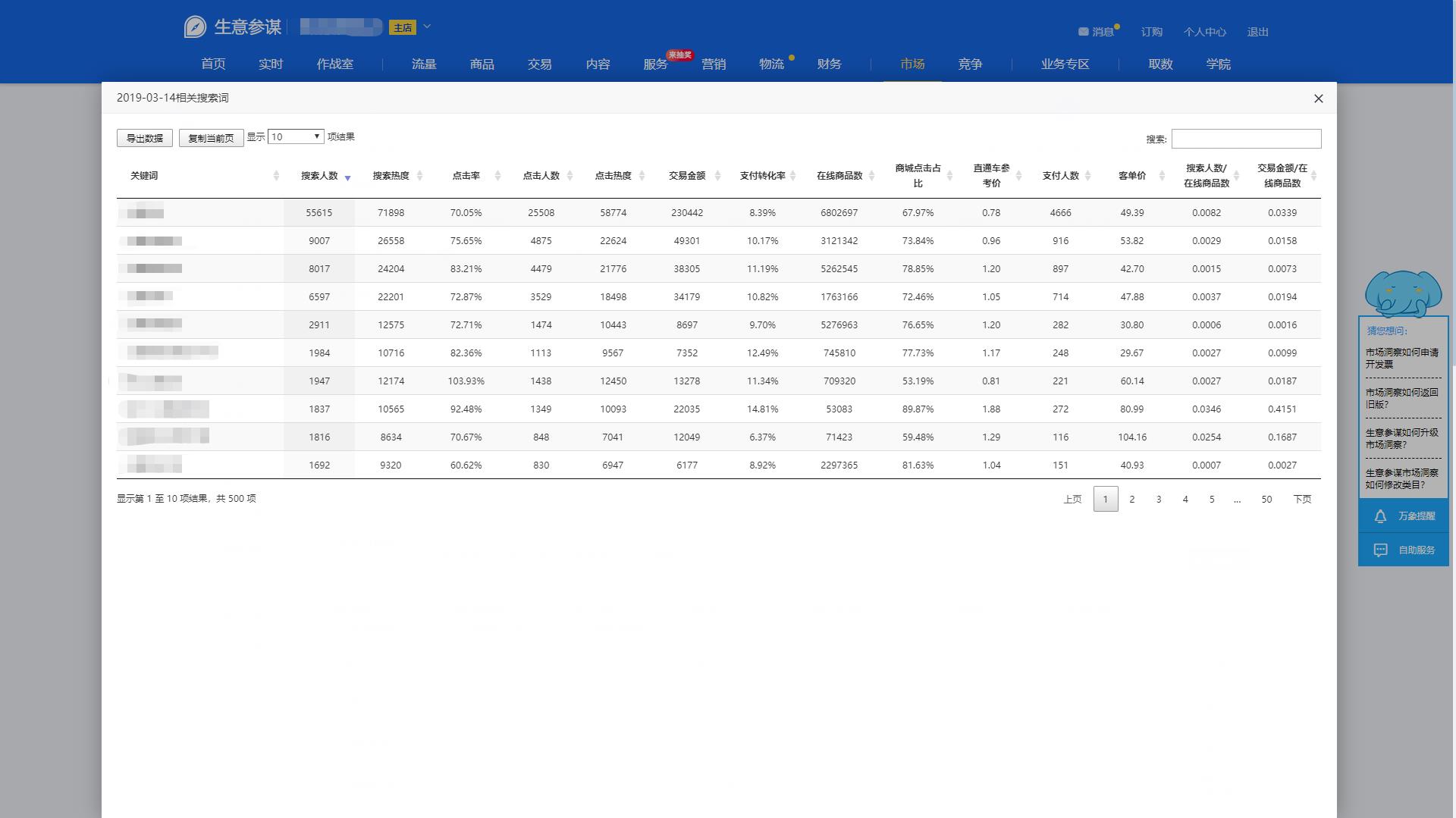
Task: Open 个人中心 link
Action: (x=1205, y=32)
